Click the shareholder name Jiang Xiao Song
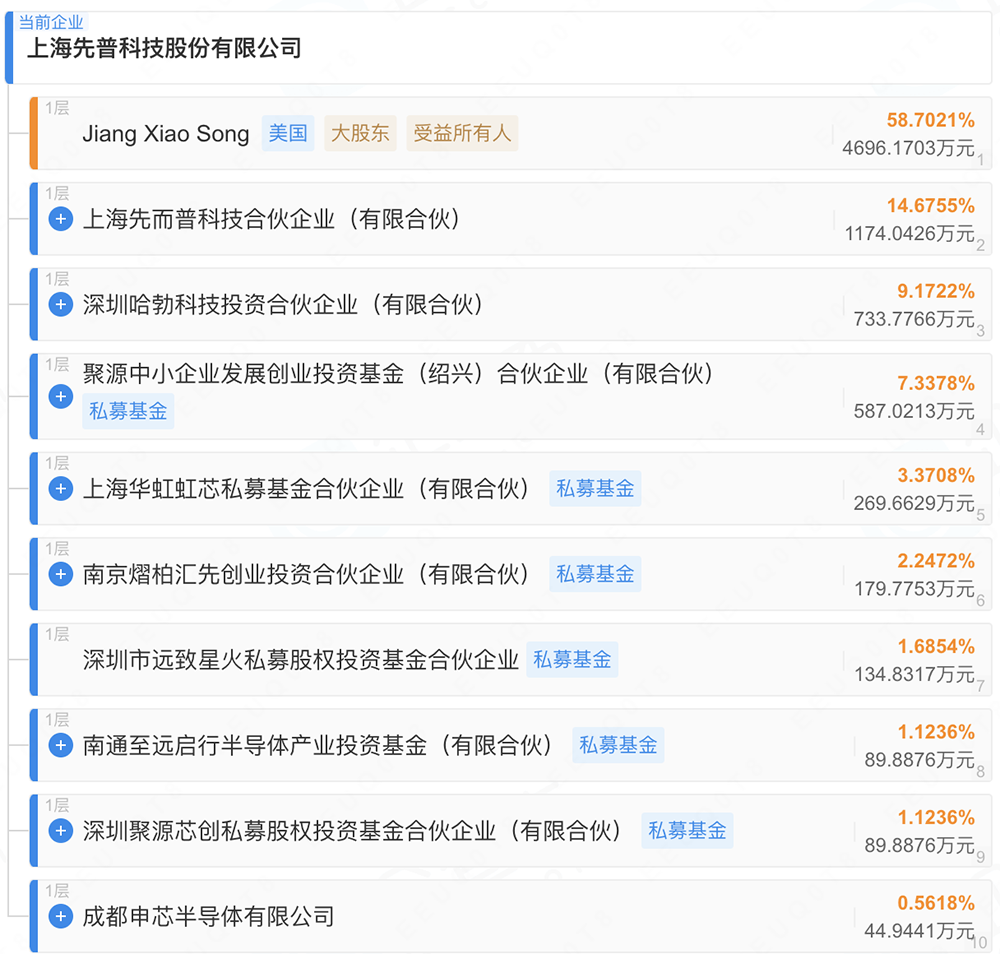 click(x=166, y=133)
